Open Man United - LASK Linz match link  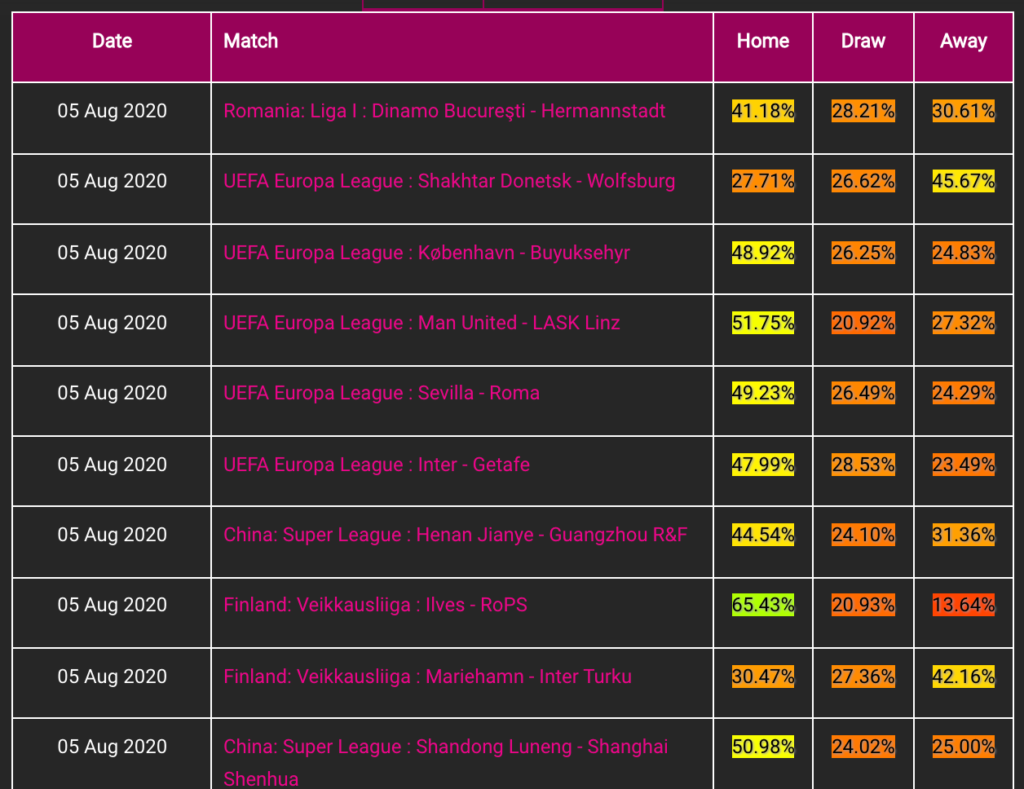pyautogui.click(x=422, y=323)
